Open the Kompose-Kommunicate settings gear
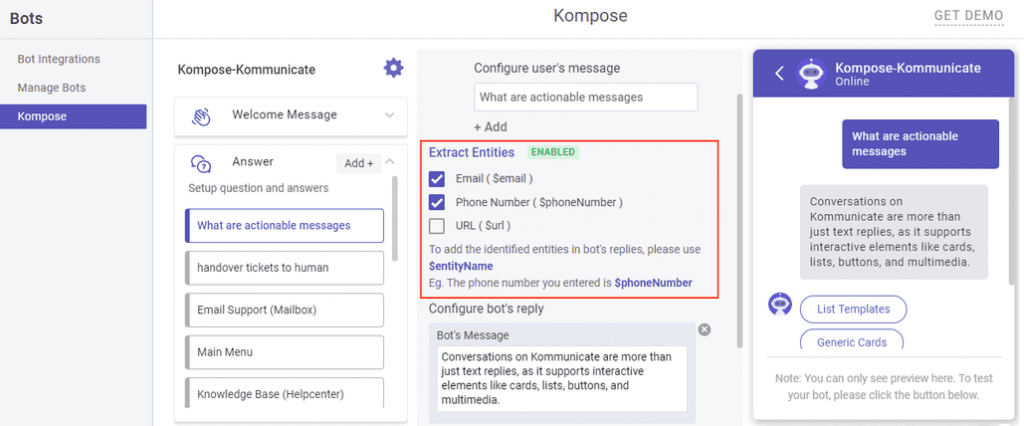 (393, 68)
